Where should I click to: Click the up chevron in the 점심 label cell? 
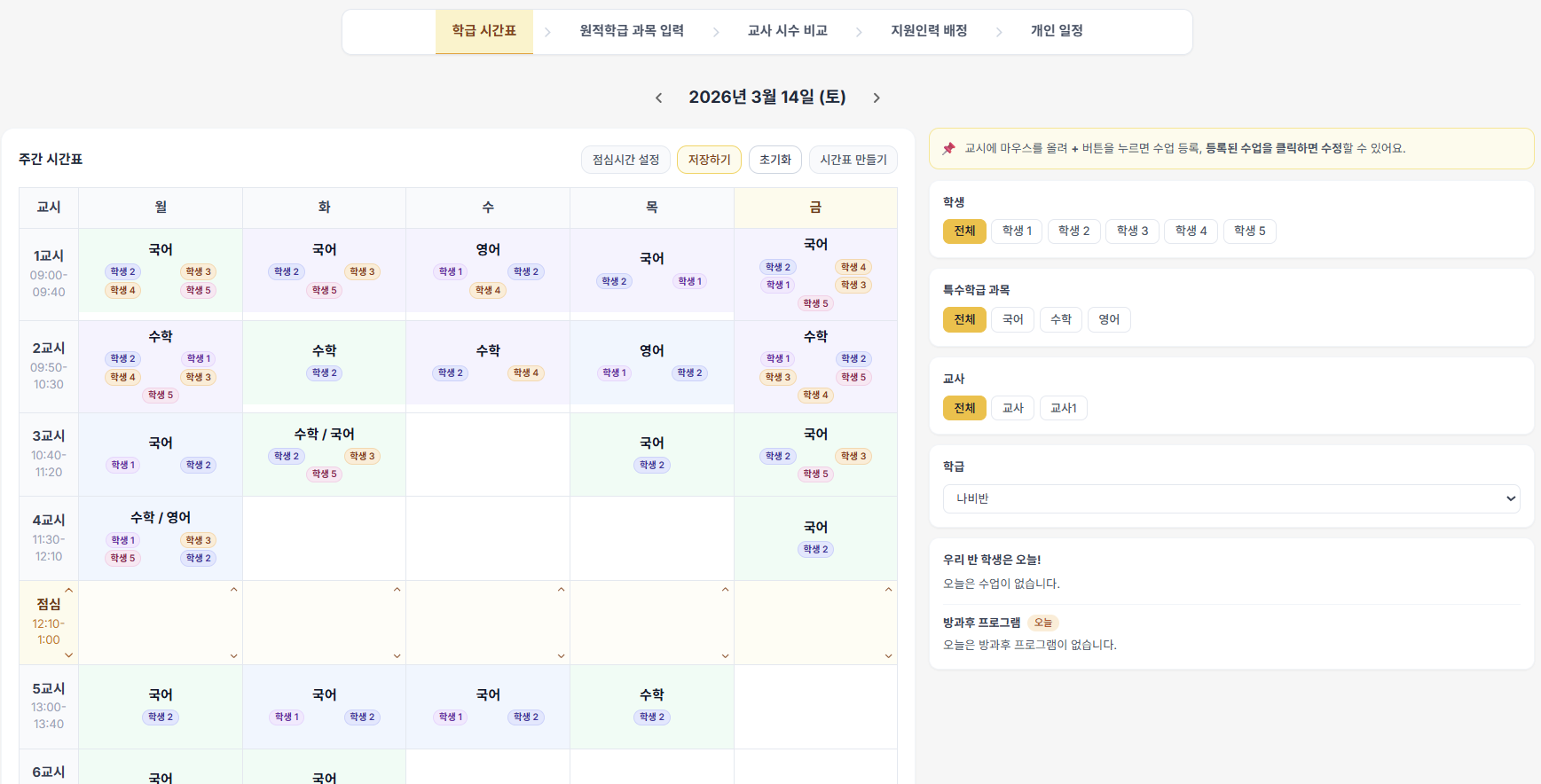point(69,590)
